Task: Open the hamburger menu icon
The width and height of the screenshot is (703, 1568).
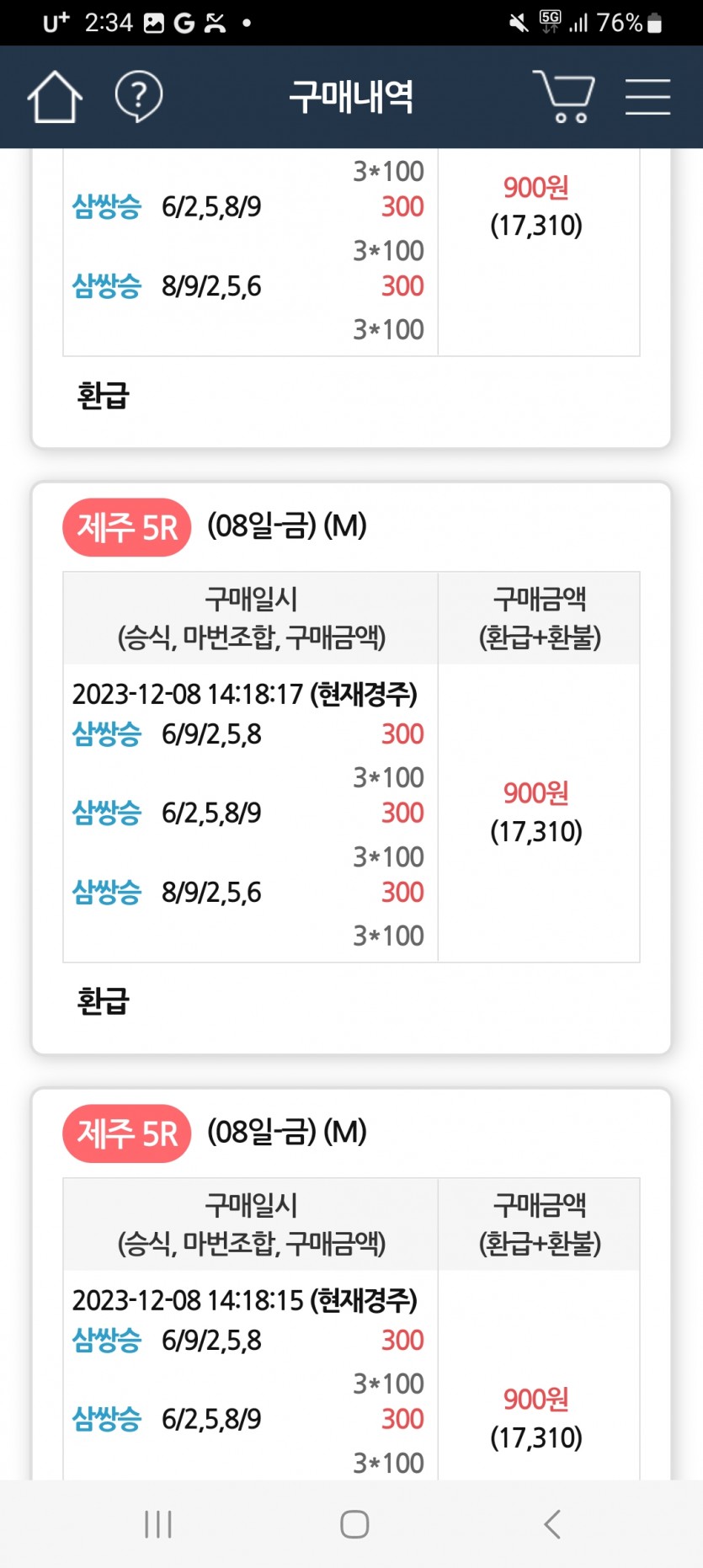Action: (x=647, y=97)
